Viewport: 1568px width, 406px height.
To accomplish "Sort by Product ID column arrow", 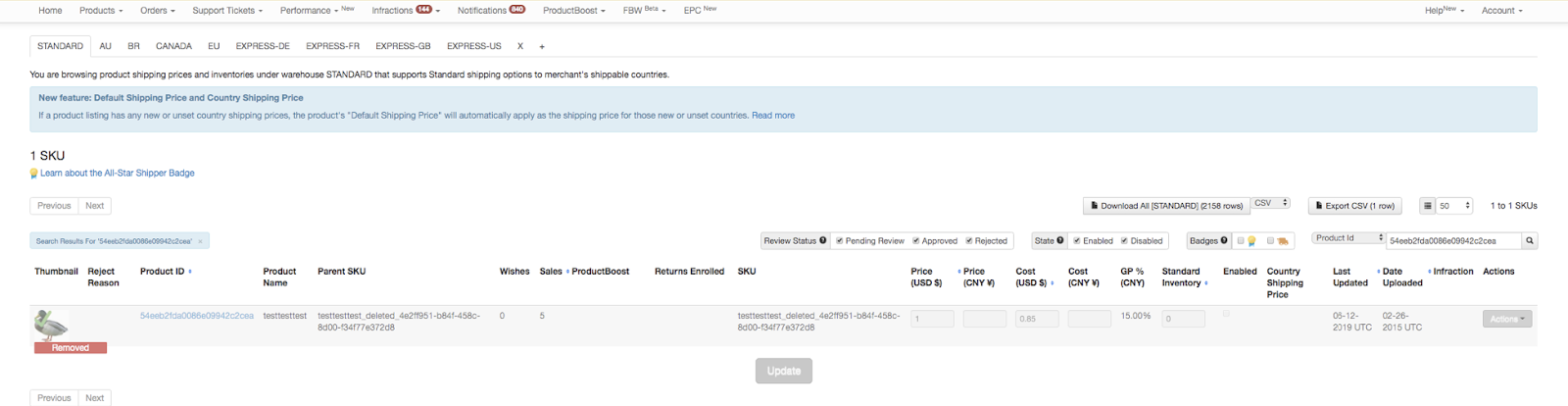I will 190,272.
